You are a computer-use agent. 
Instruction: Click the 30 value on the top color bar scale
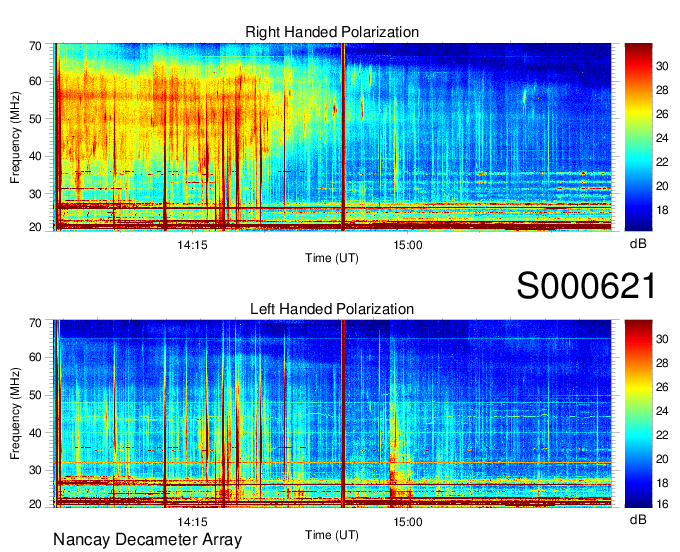point(662,66)
